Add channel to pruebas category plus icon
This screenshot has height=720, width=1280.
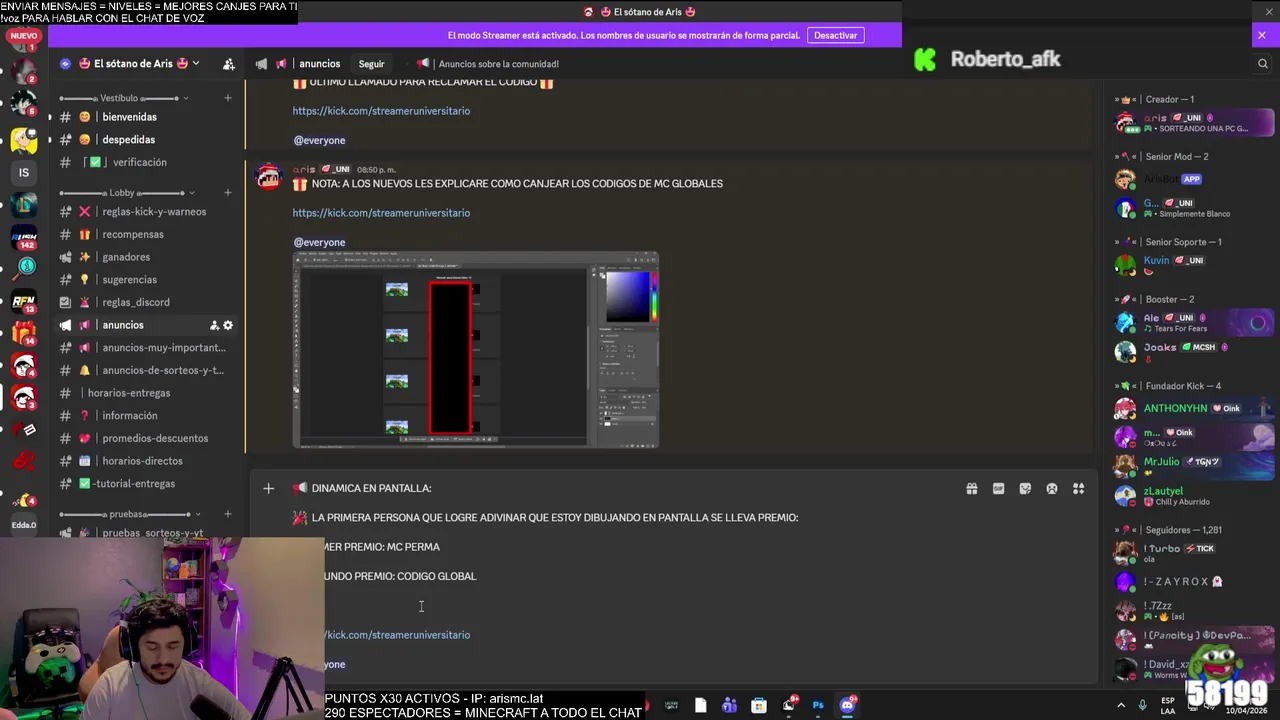coord(228,514)
